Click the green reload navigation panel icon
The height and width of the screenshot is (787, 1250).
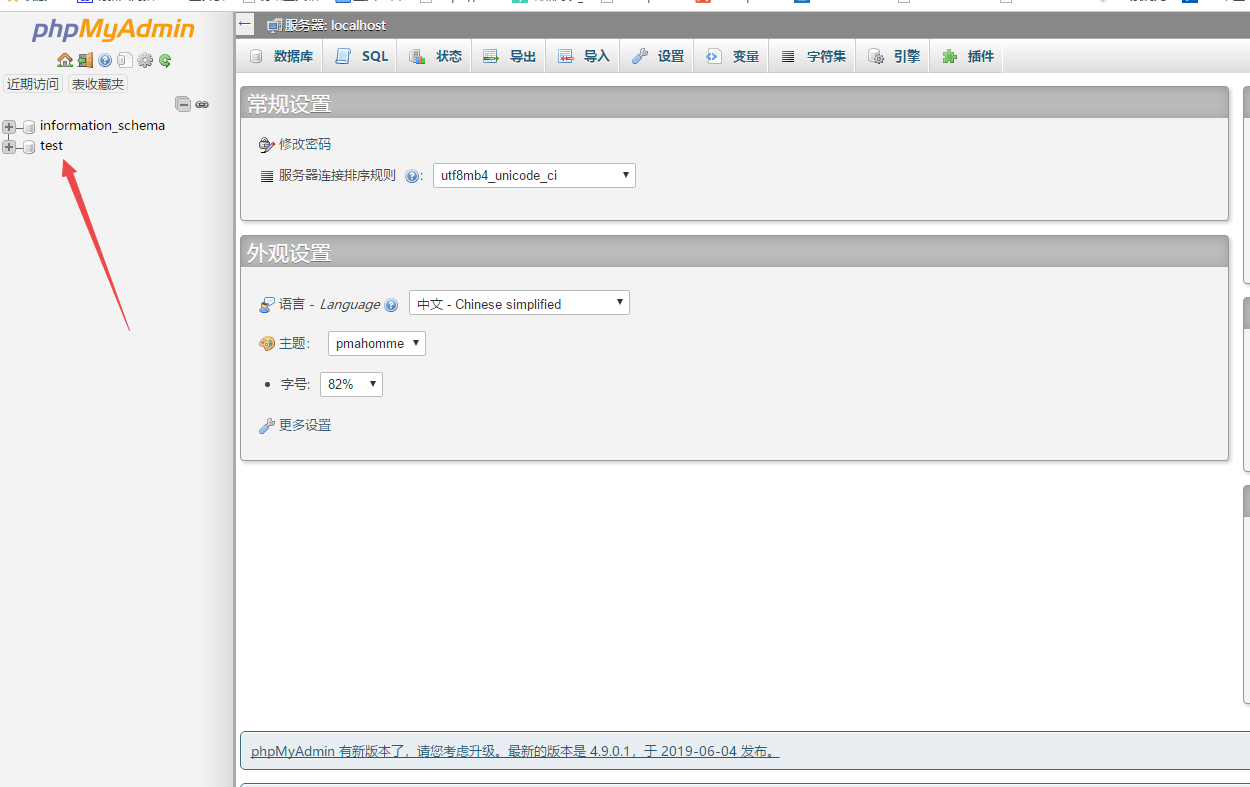coord(164,60)
